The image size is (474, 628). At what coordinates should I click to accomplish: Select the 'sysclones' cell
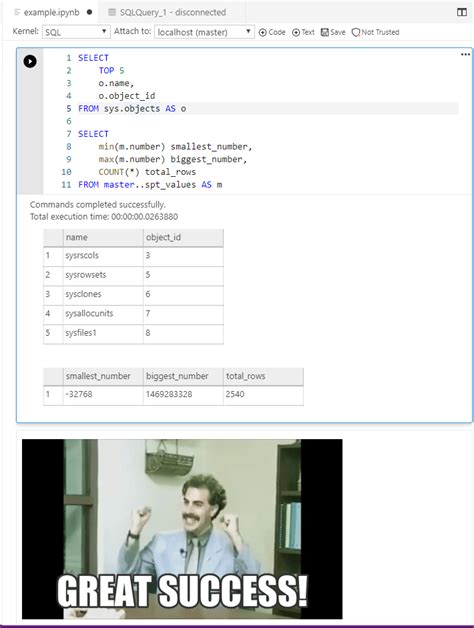[103, 294]
